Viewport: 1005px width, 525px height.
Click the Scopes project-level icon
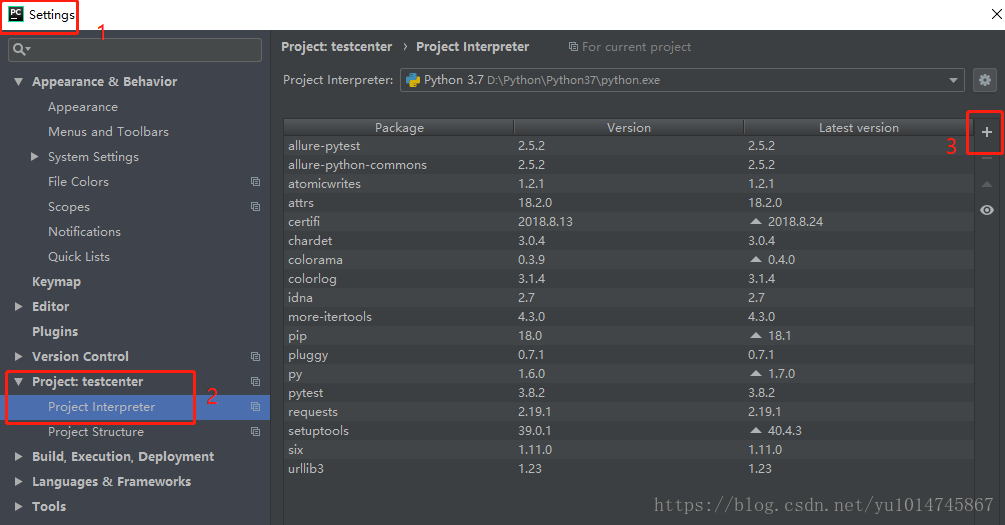(x=255, y=207)
